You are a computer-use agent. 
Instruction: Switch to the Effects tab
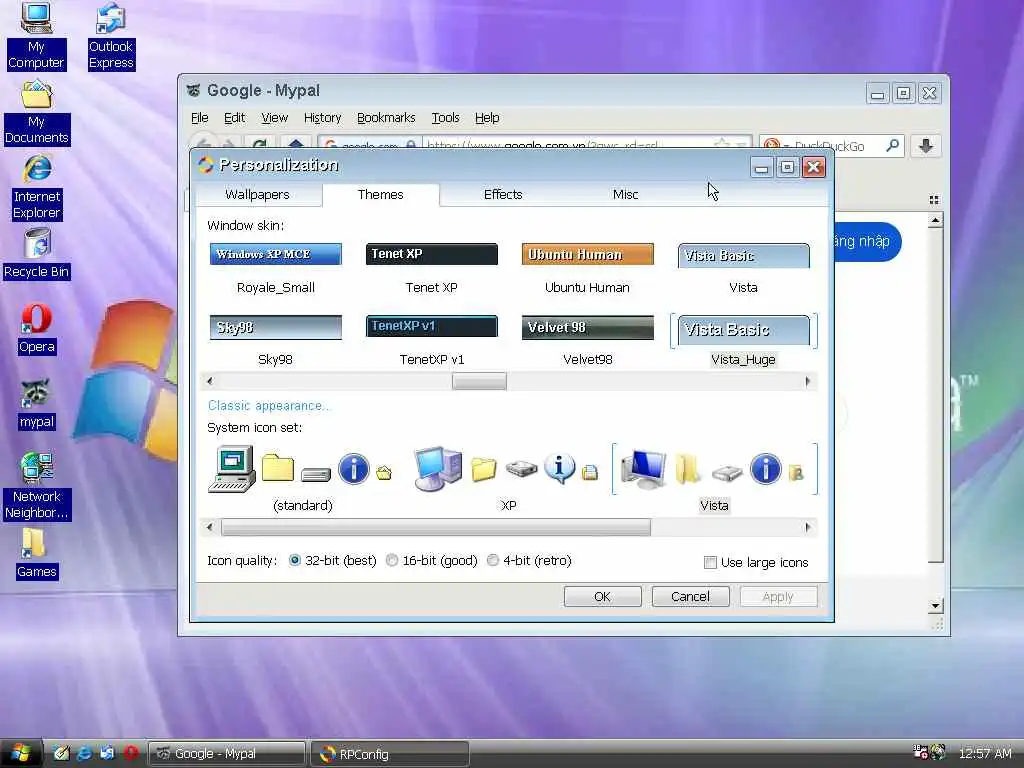coord(503,195)
